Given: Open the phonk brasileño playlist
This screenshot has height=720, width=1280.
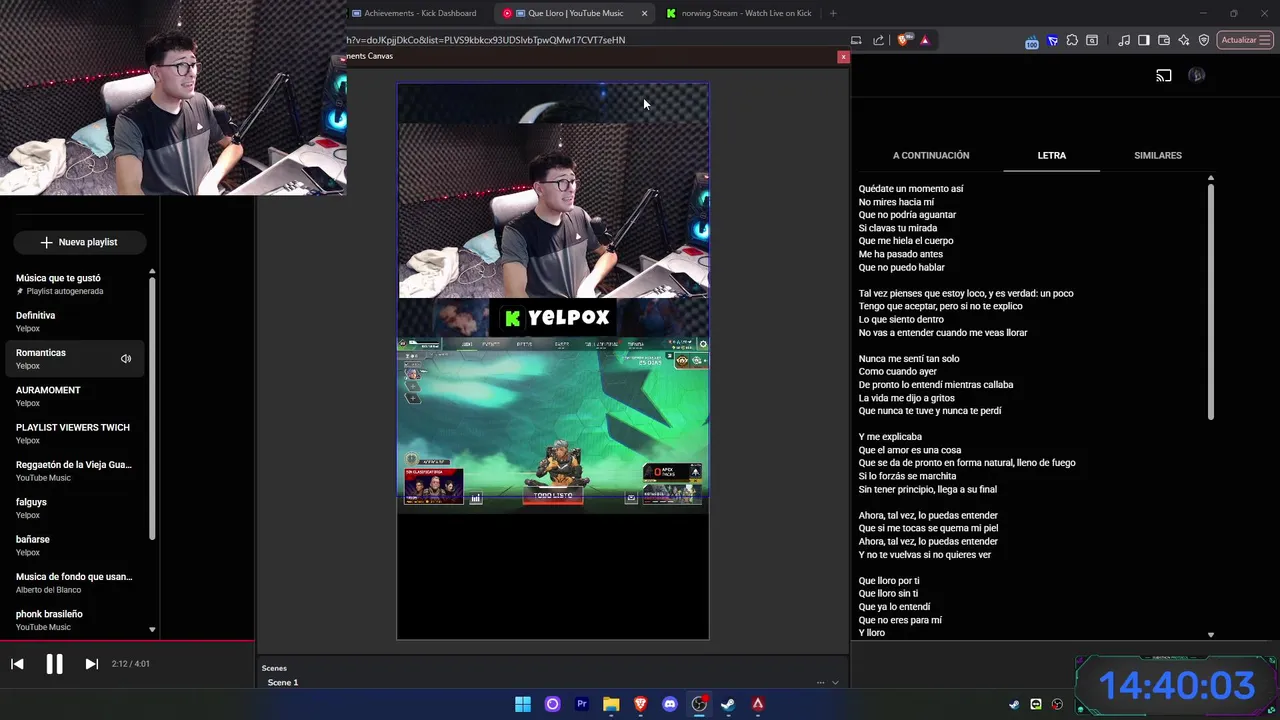Looking at the screenshot, I should pyautogui.click(x=75, y=620).
